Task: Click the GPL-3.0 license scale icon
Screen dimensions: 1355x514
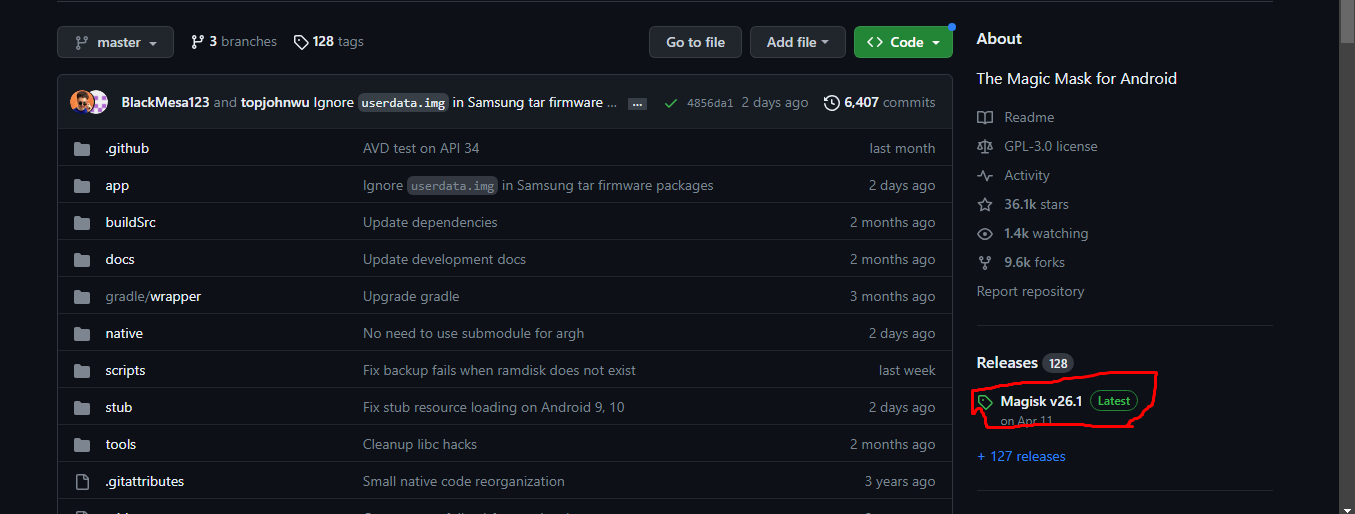Action: click(985, 147)
